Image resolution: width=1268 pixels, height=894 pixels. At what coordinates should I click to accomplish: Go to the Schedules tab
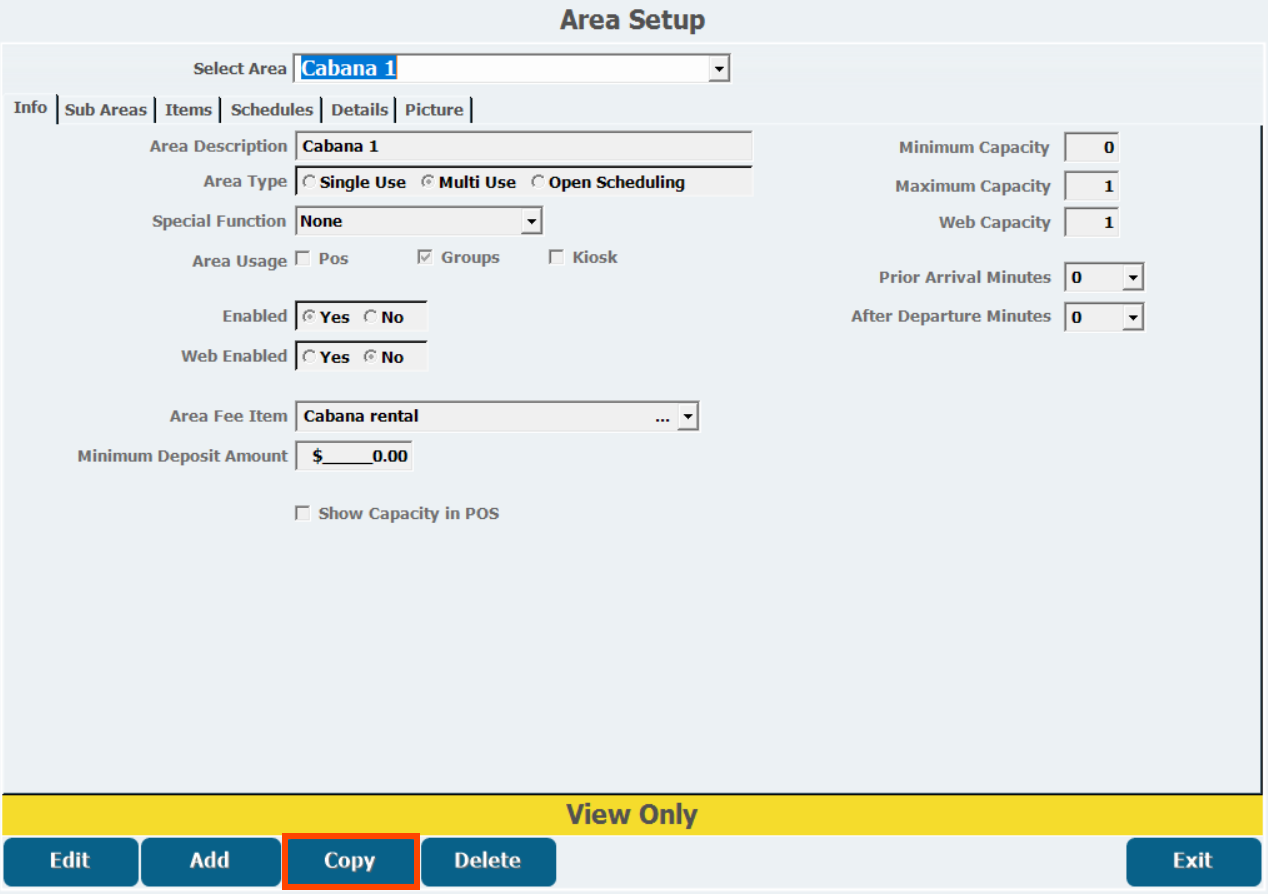point(272,110)
